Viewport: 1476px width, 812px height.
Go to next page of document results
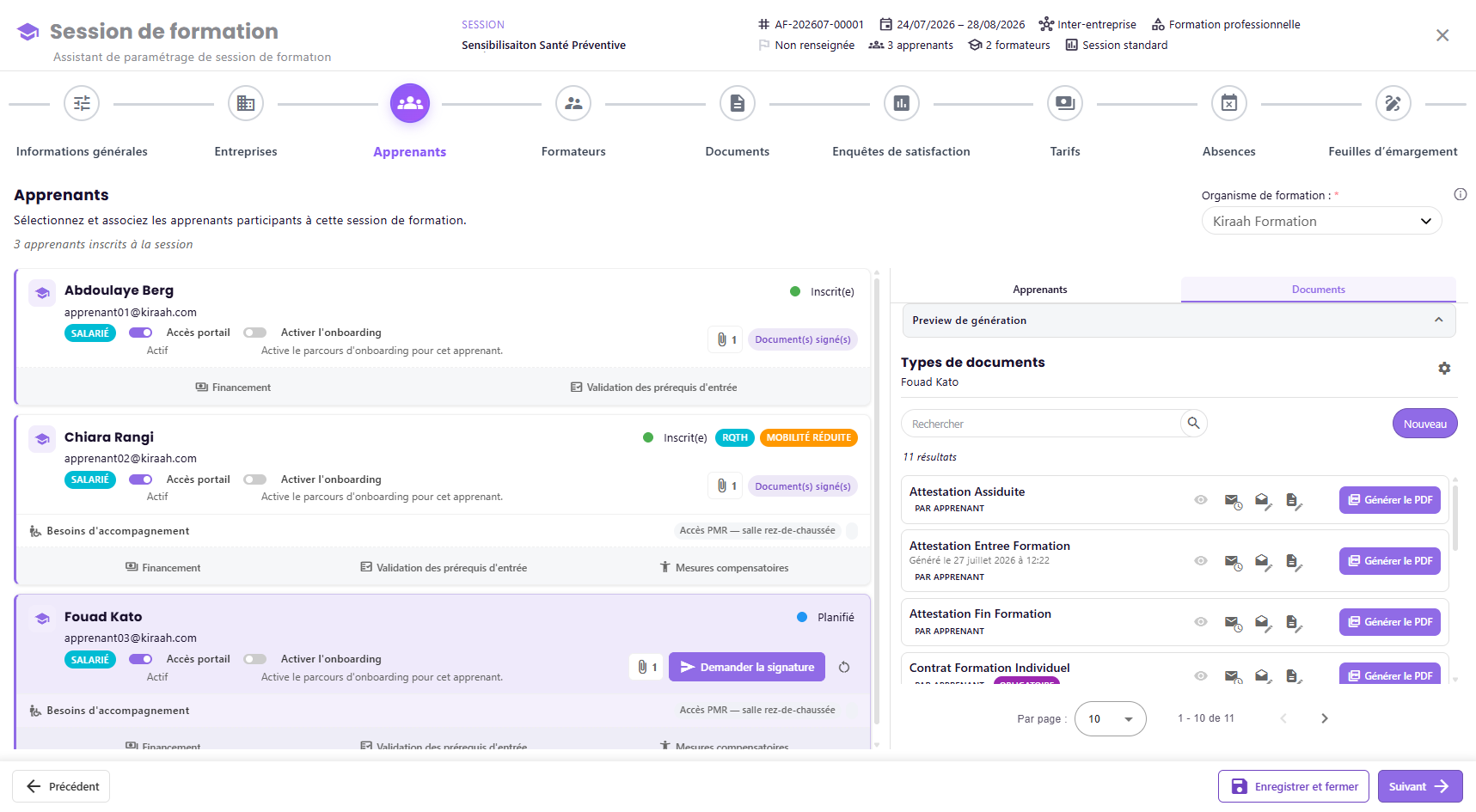[x=1324, y=718]
